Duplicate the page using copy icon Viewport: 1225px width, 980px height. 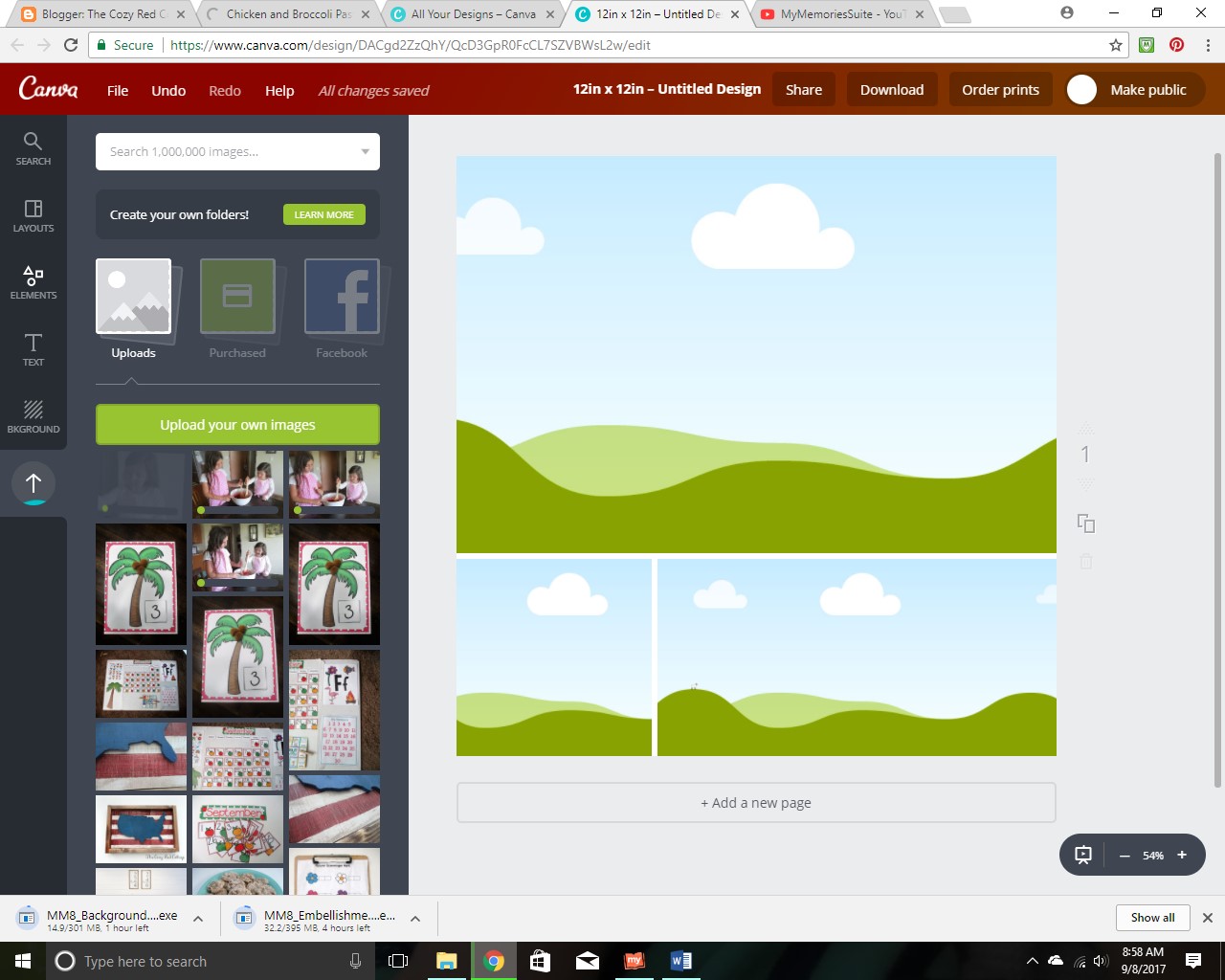click(x=1085, y=523)
